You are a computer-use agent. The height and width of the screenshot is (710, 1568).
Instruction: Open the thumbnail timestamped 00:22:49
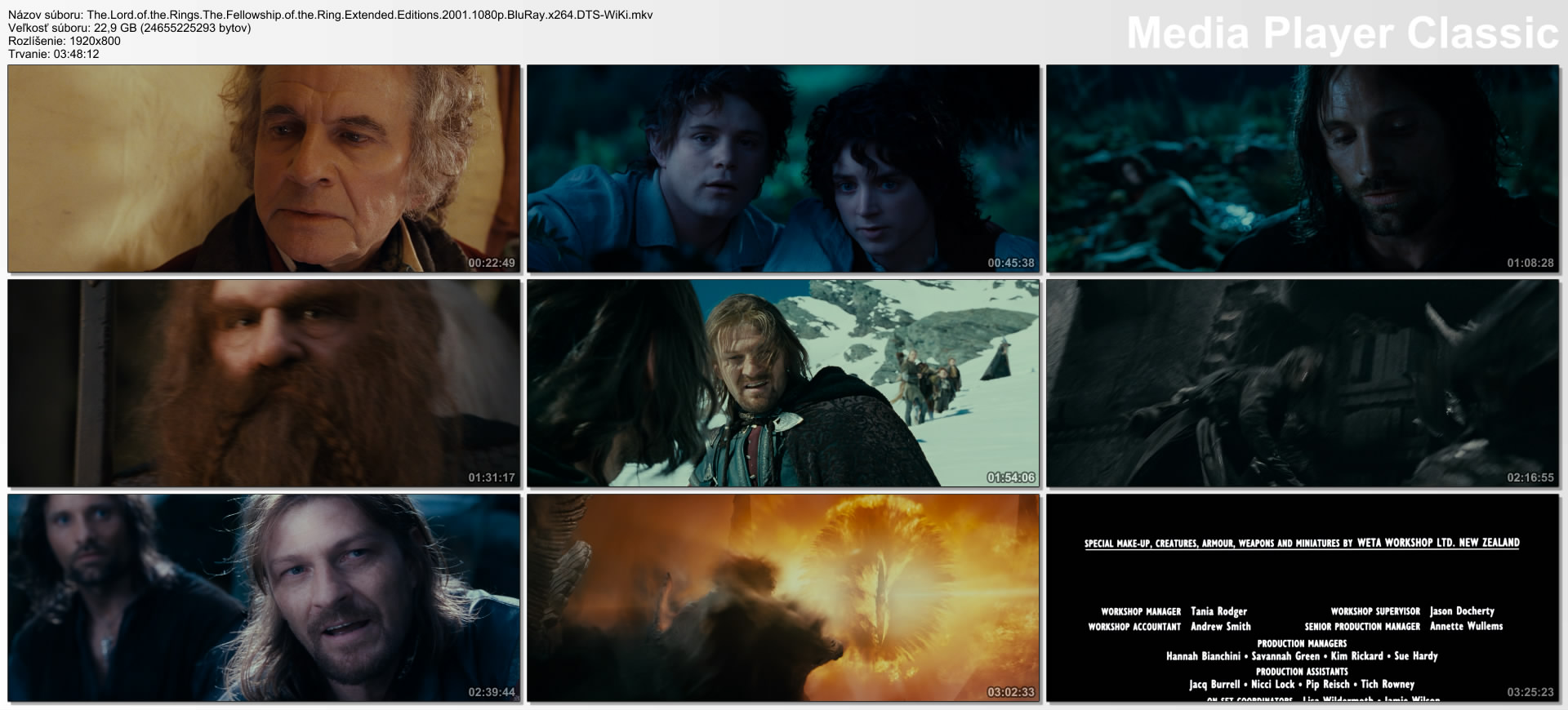264,168
